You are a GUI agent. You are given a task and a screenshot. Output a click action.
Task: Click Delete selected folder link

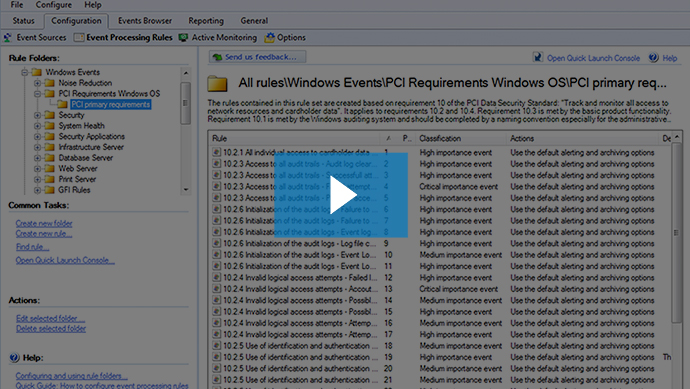point(51,329)
